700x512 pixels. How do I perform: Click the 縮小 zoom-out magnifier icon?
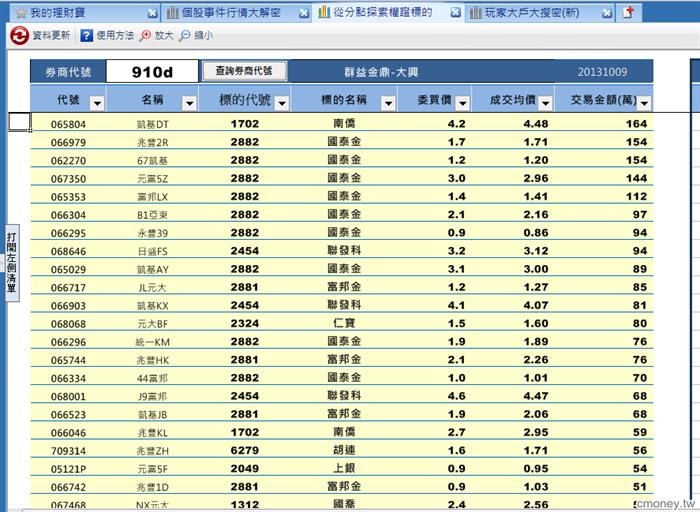tap(184, 36)
